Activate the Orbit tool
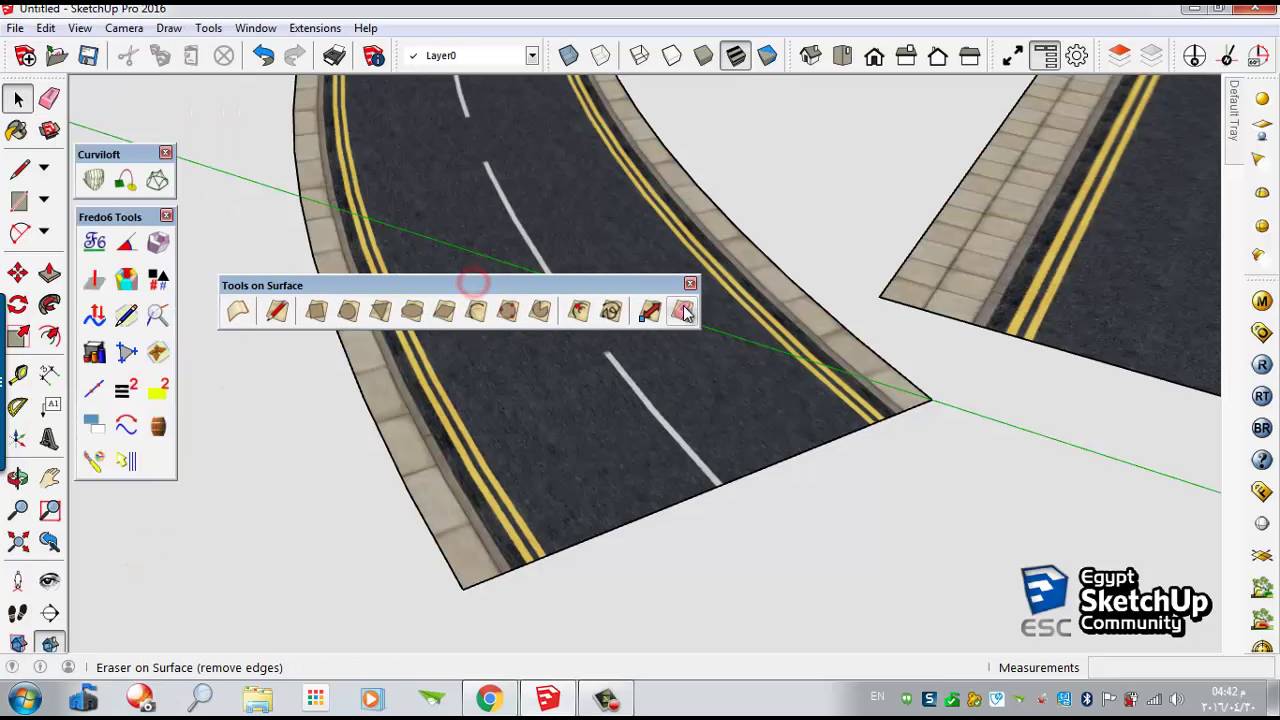The image size is (1280, 720). (x=18, y=479)
